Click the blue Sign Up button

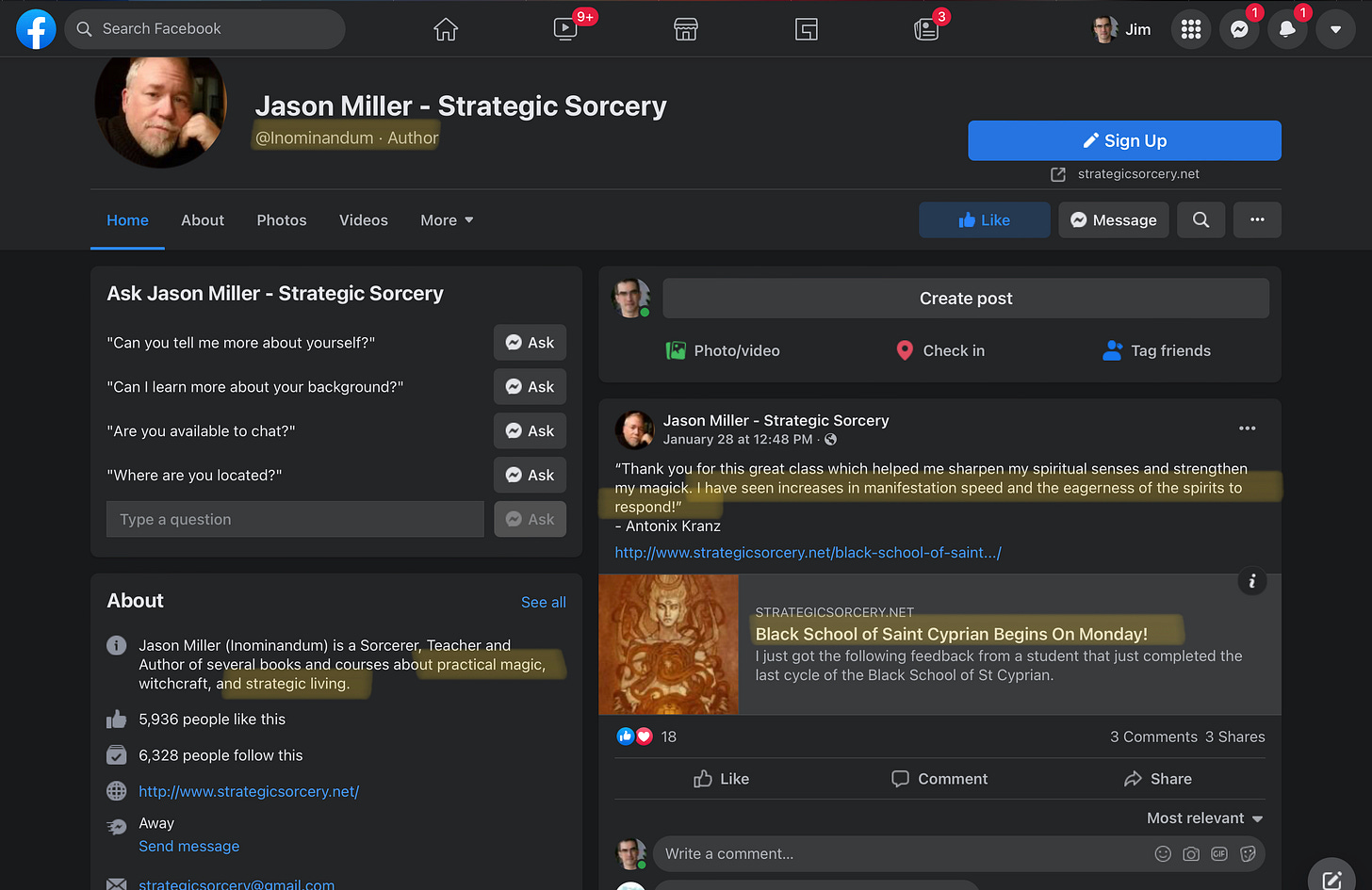pos(1124,140)
